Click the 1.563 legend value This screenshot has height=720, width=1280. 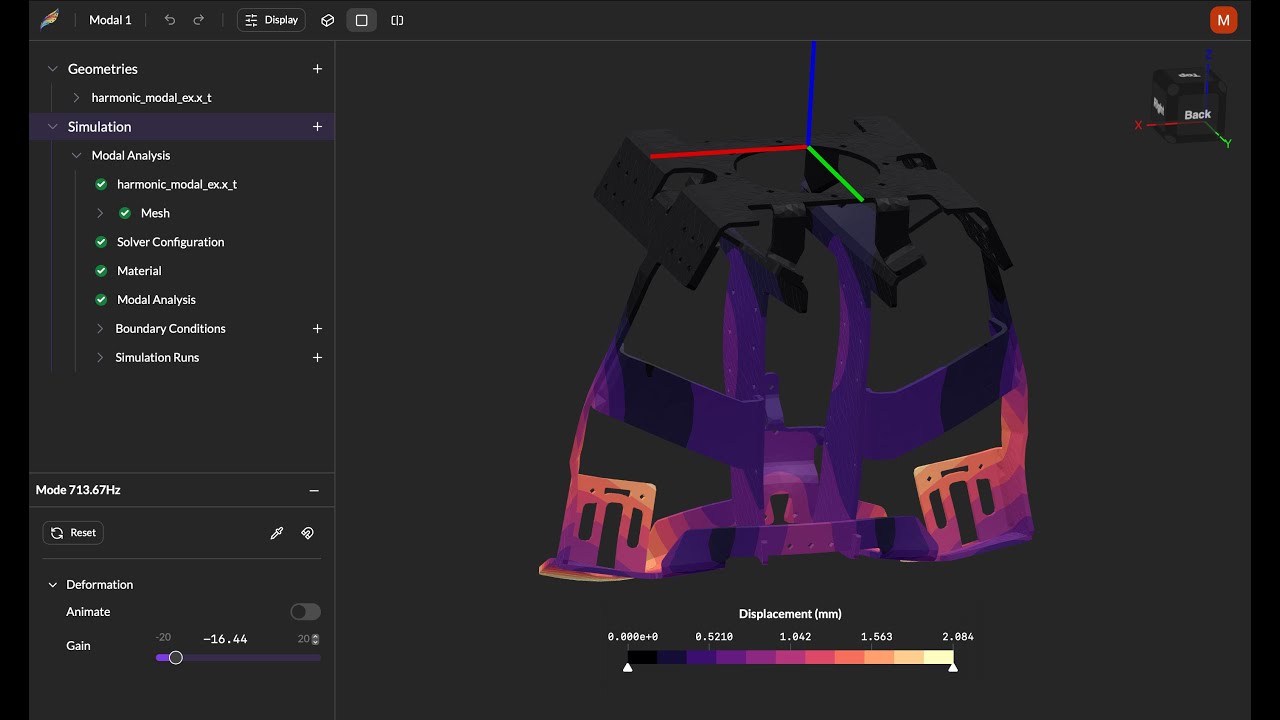(876, 637)
